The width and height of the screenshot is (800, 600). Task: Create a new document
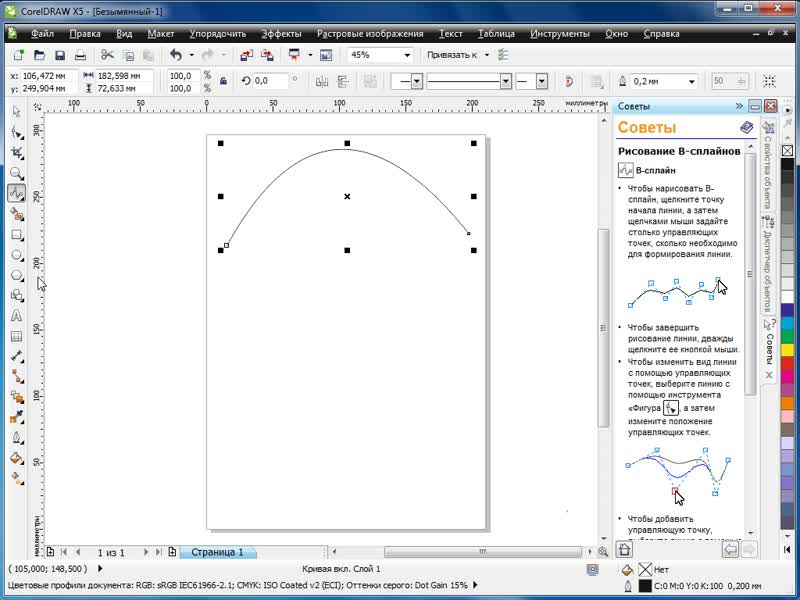coord(18,55)
